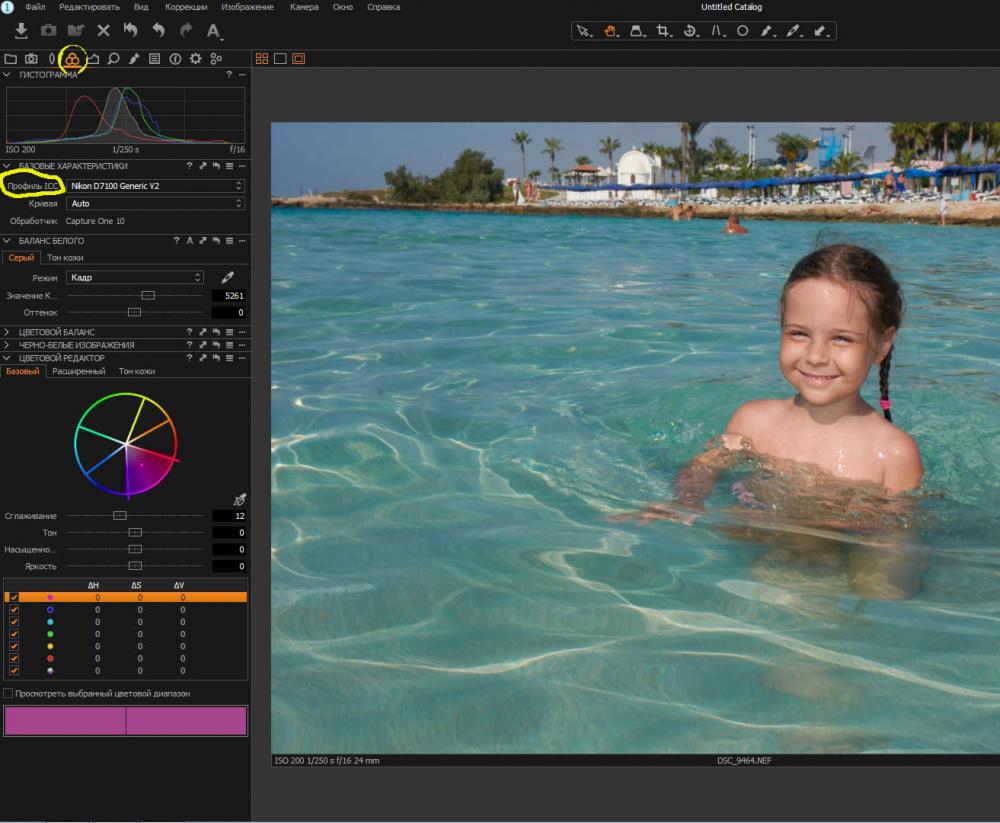Open the Кривая Auto curve dropdown
Screen dimensions: 1000x823
(x=156, y=204)
